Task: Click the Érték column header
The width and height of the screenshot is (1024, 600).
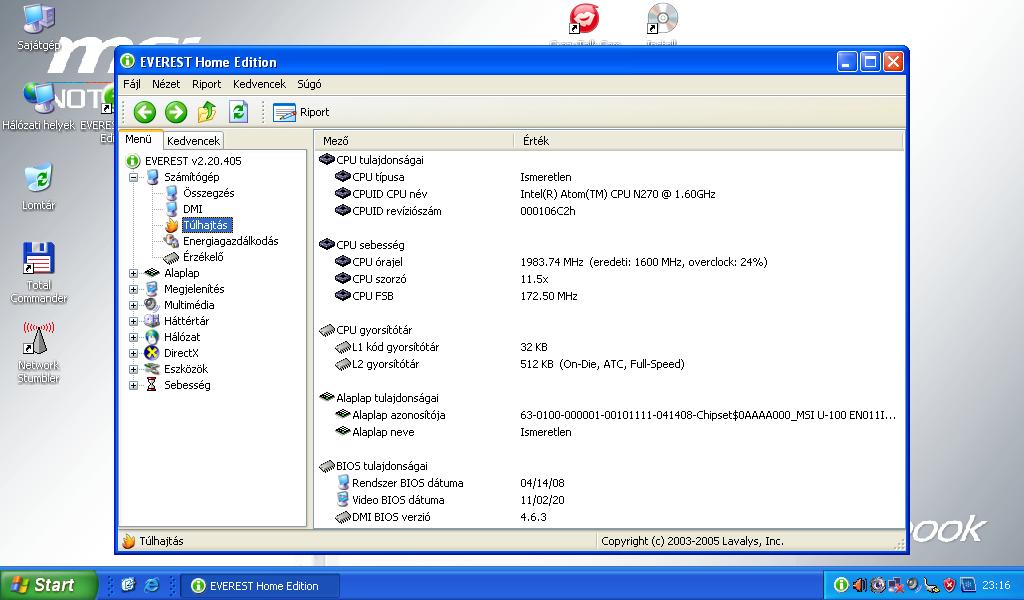Action: (x=709, y=141)
